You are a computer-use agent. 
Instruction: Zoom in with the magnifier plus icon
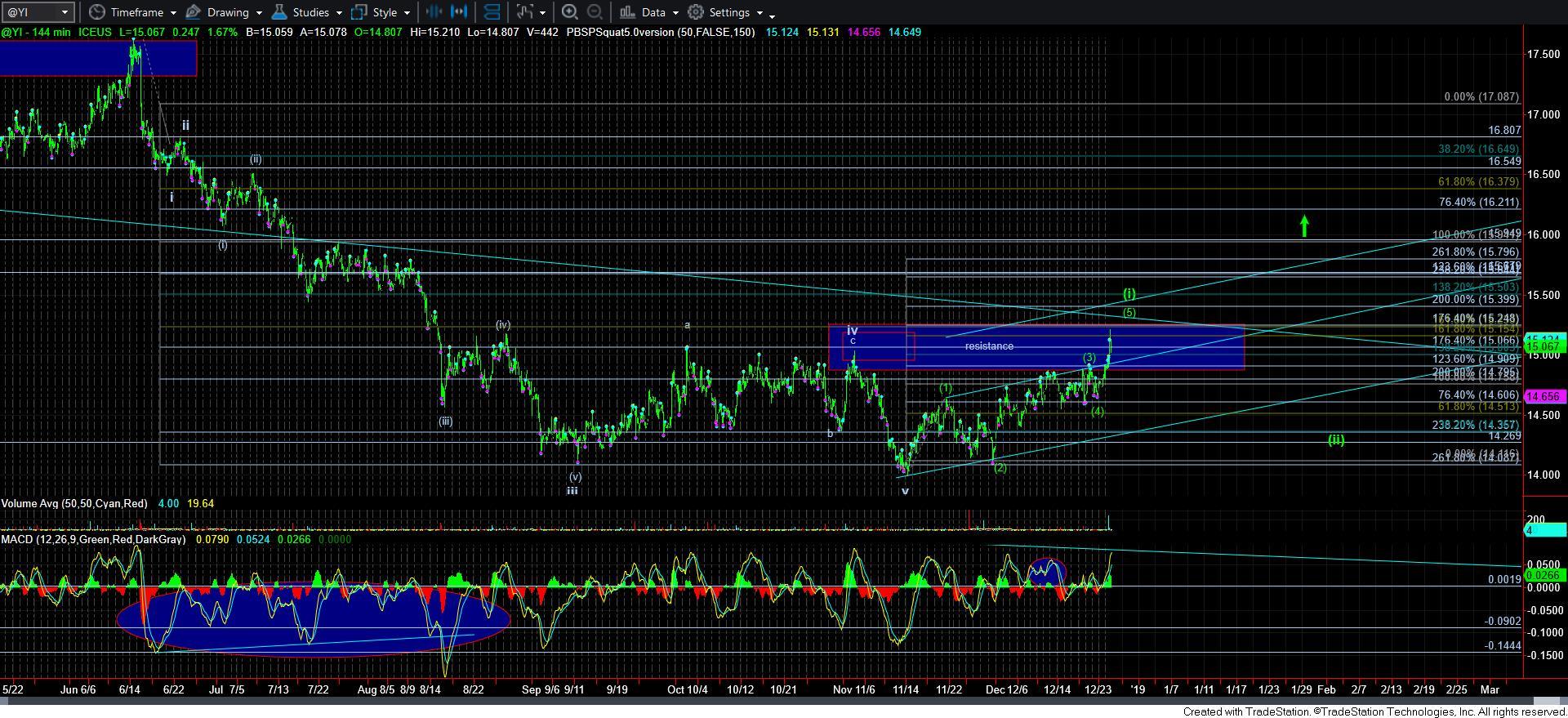570,12
